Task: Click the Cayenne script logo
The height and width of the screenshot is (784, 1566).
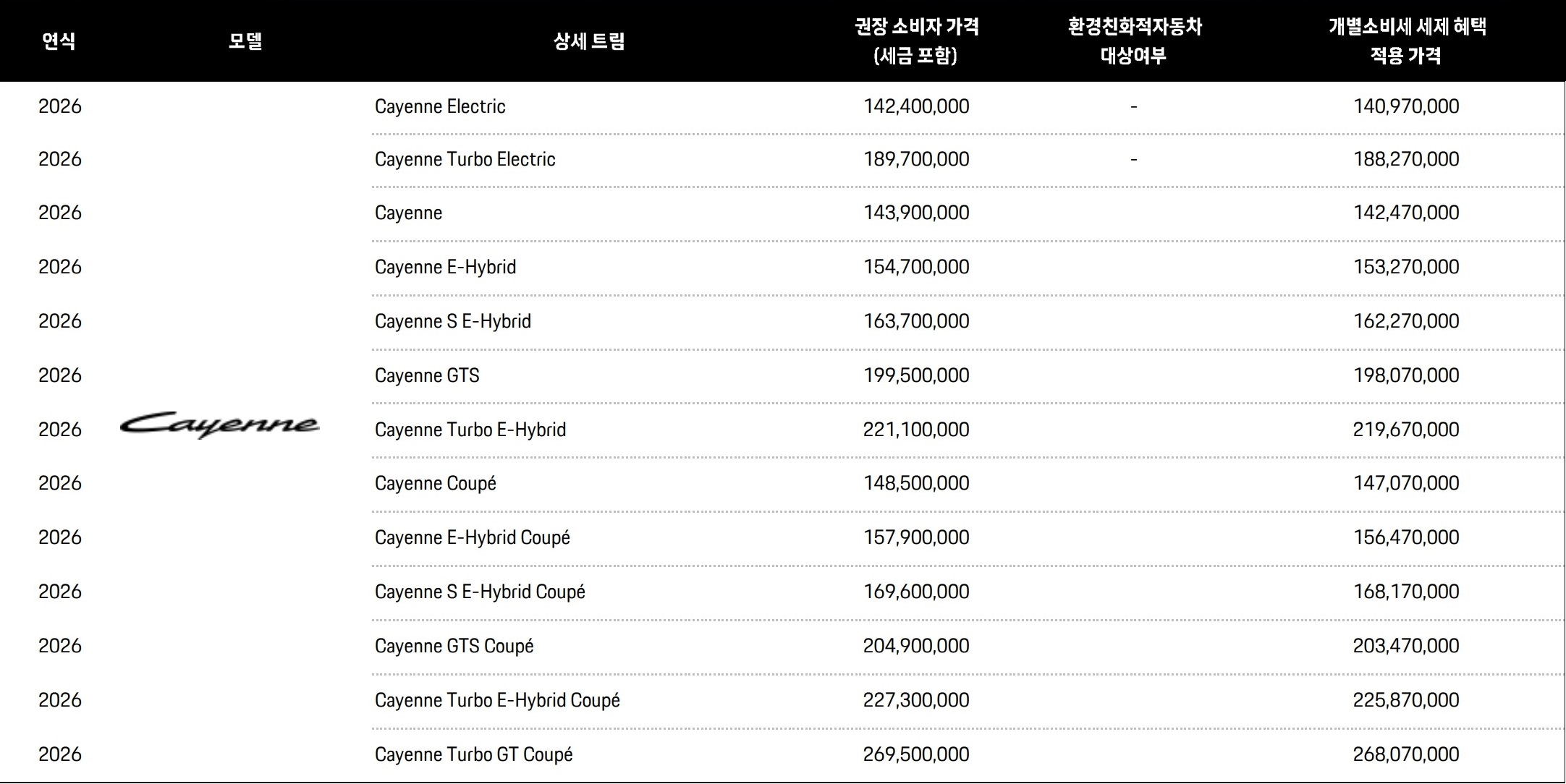Action: tap(219, 425)
